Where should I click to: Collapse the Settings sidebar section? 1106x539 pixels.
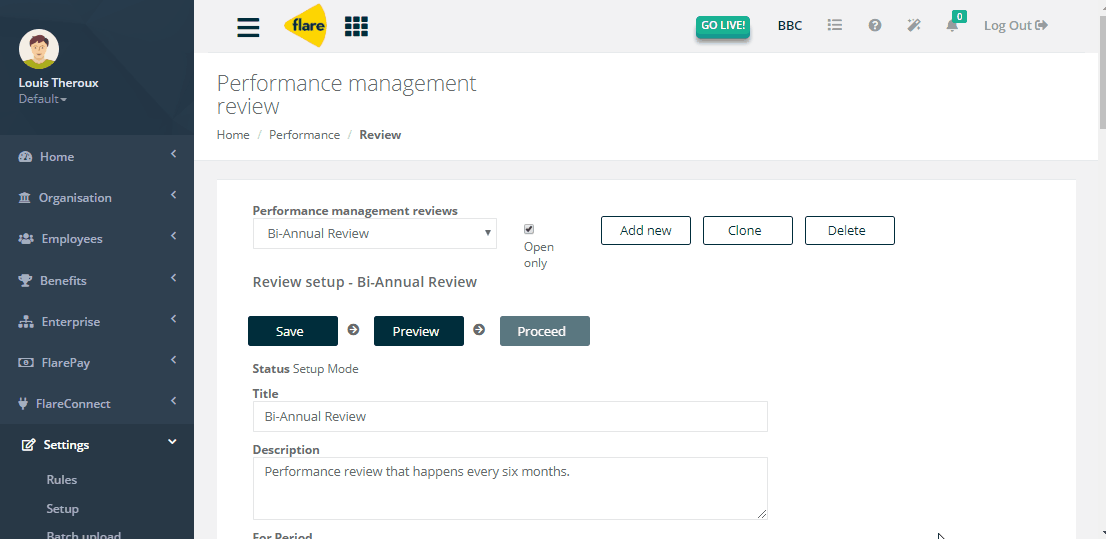pyautogui.click(x=97, y=444)
